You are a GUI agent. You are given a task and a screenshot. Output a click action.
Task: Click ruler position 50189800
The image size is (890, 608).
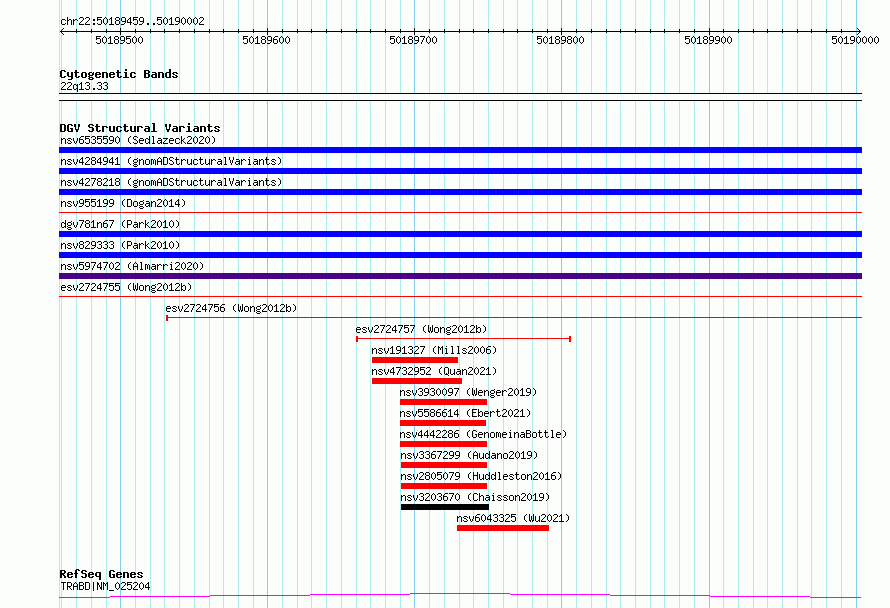560,40
